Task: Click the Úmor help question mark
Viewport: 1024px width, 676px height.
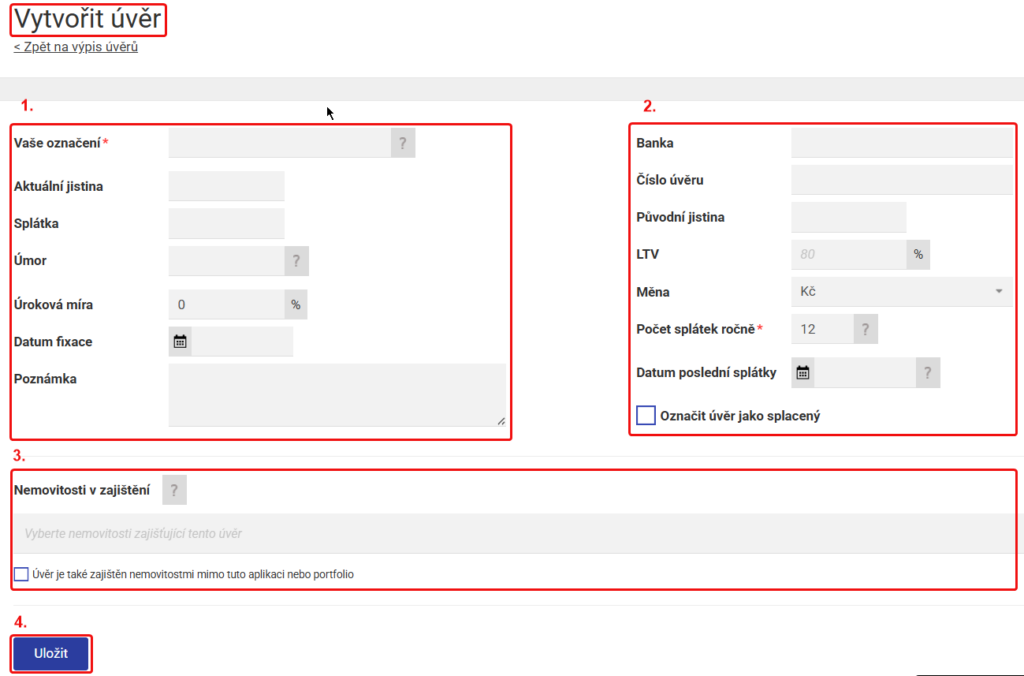Action: coord(297,261)
